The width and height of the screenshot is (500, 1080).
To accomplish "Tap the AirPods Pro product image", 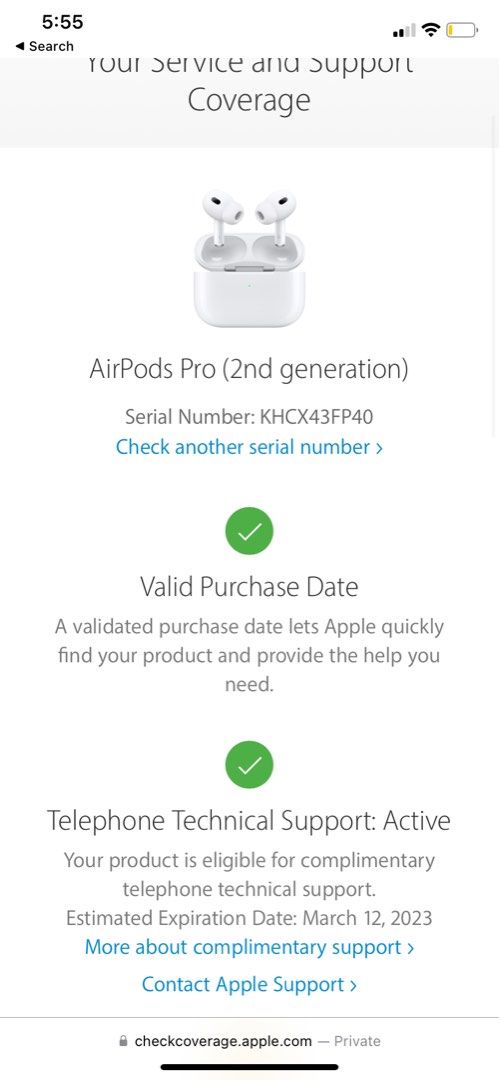I will 249,258.
